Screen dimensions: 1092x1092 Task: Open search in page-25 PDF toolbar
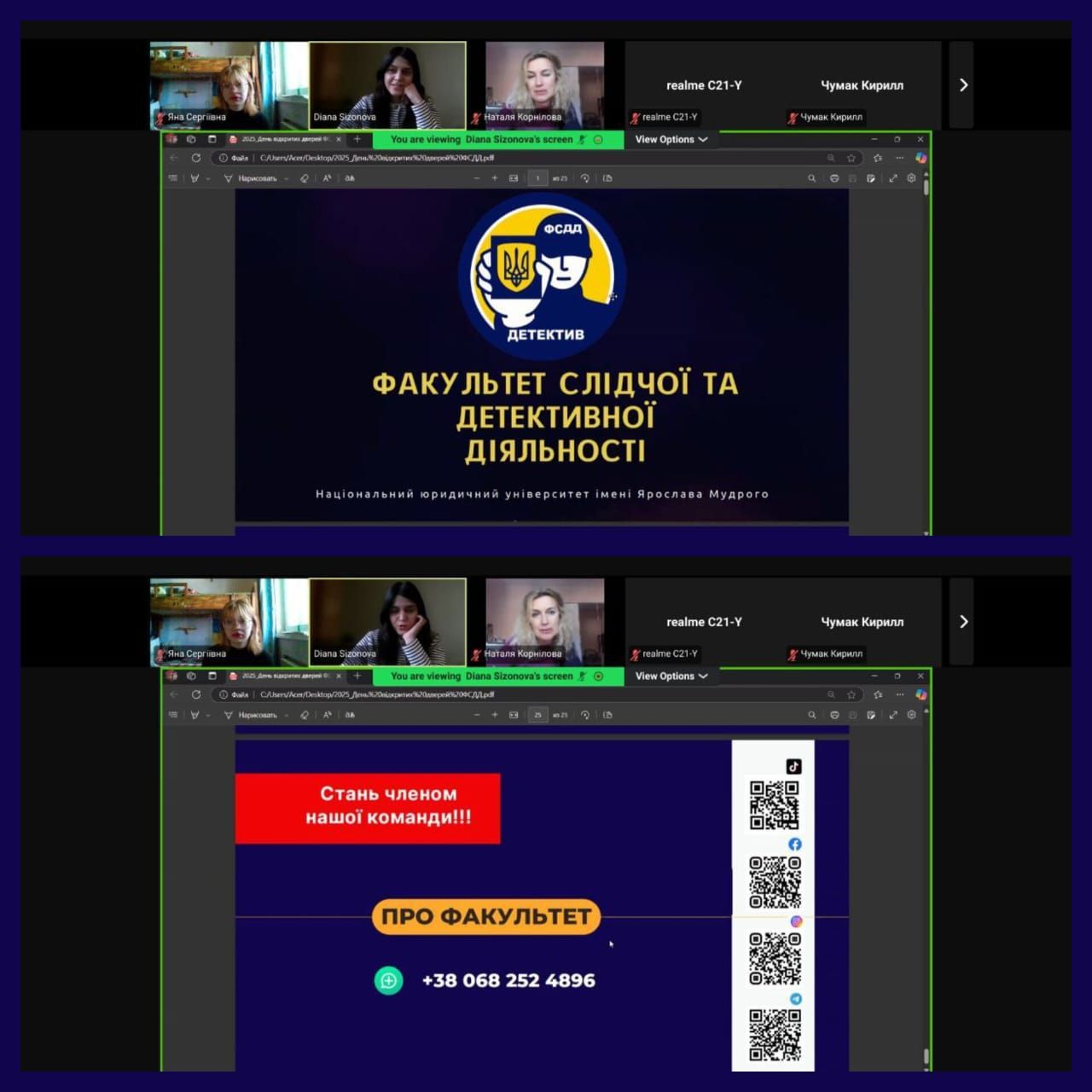pos(811,715)
